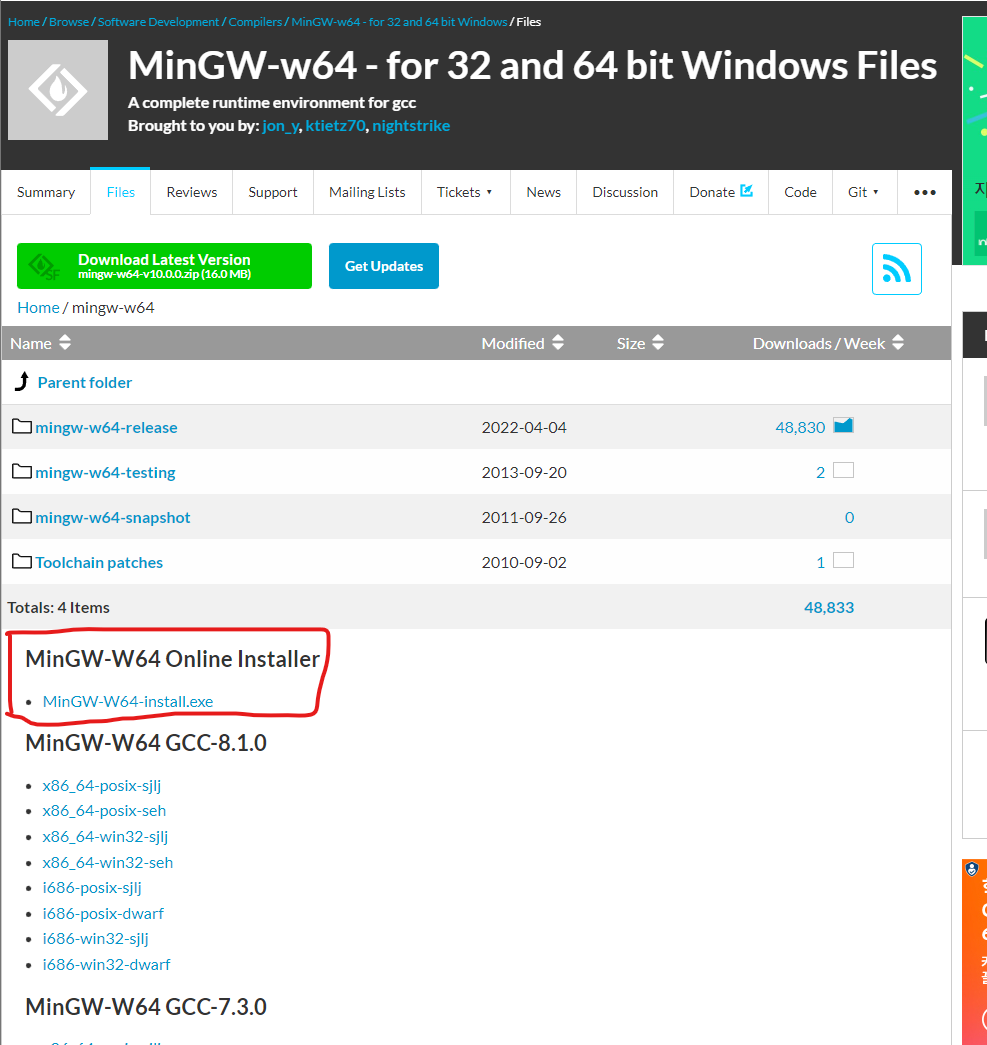Click the 2022-04-04 modified date

pos(524,427)
